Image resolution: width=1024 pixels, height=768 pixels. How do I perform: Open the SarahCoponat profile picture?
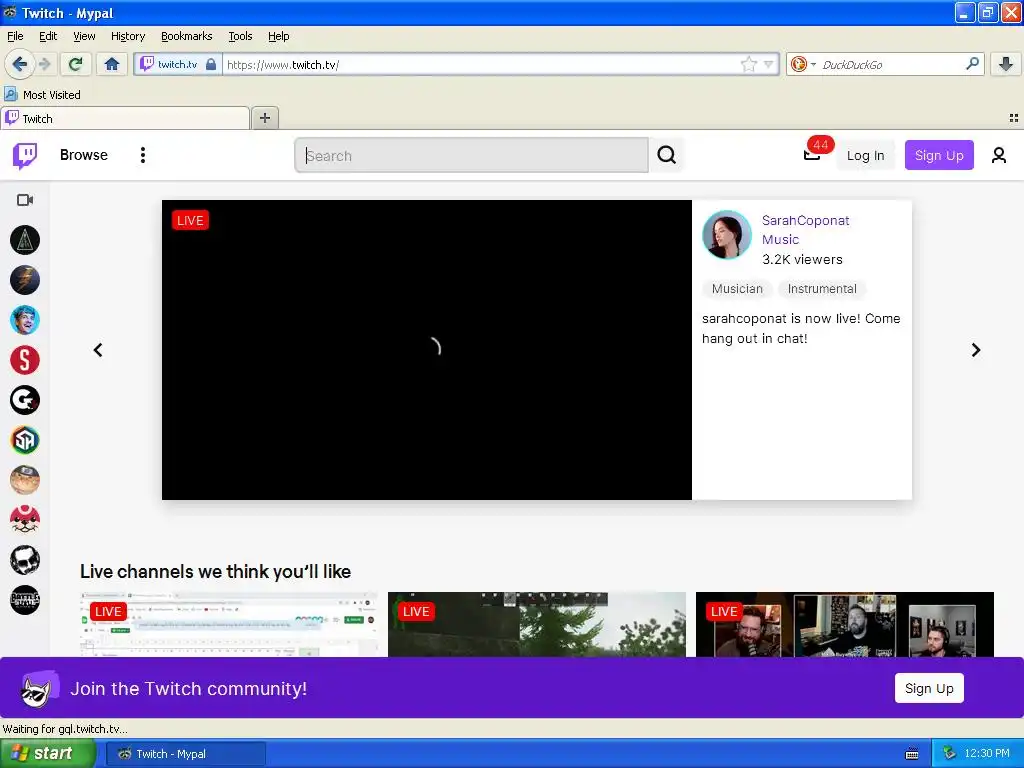point(727,234)
